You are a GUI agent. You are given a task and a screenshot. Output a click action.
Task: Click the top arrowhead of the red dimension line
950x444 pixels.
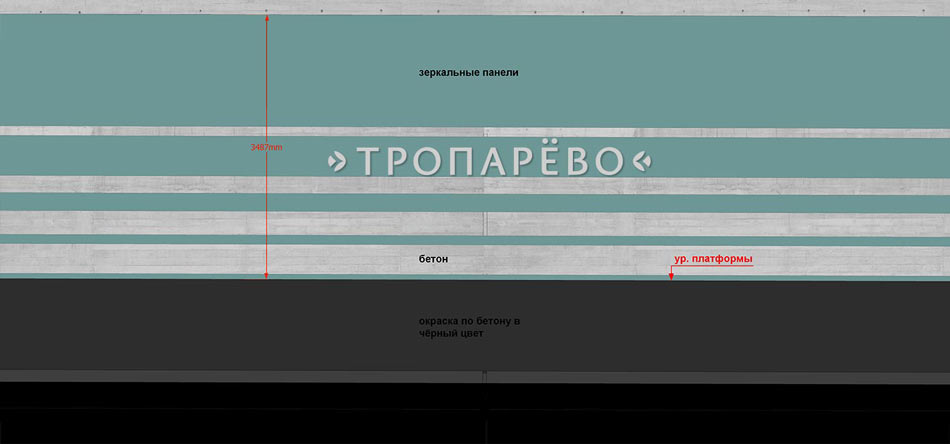coord(267,18)
